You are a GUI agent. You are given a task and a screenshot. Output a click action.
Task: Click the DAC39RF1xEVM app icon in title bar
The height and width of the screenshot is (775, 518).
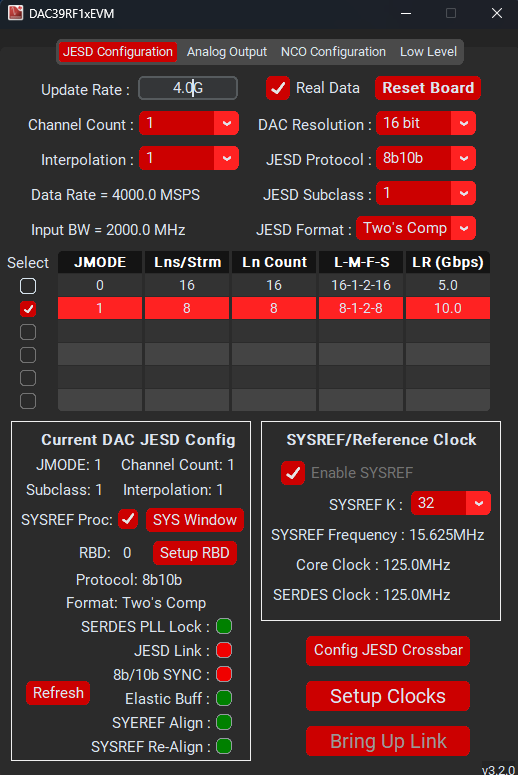tap(15, 13)
